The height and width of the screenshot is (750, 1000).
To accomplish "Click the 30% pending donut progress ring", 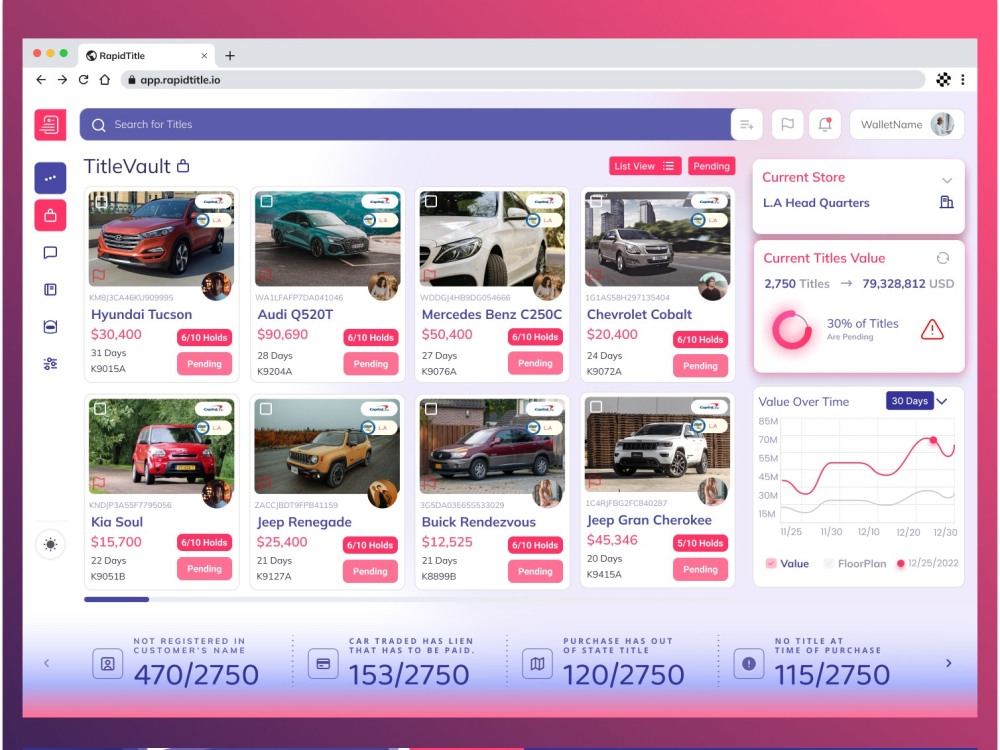I will pyautogui.click(x=791, y=330).
